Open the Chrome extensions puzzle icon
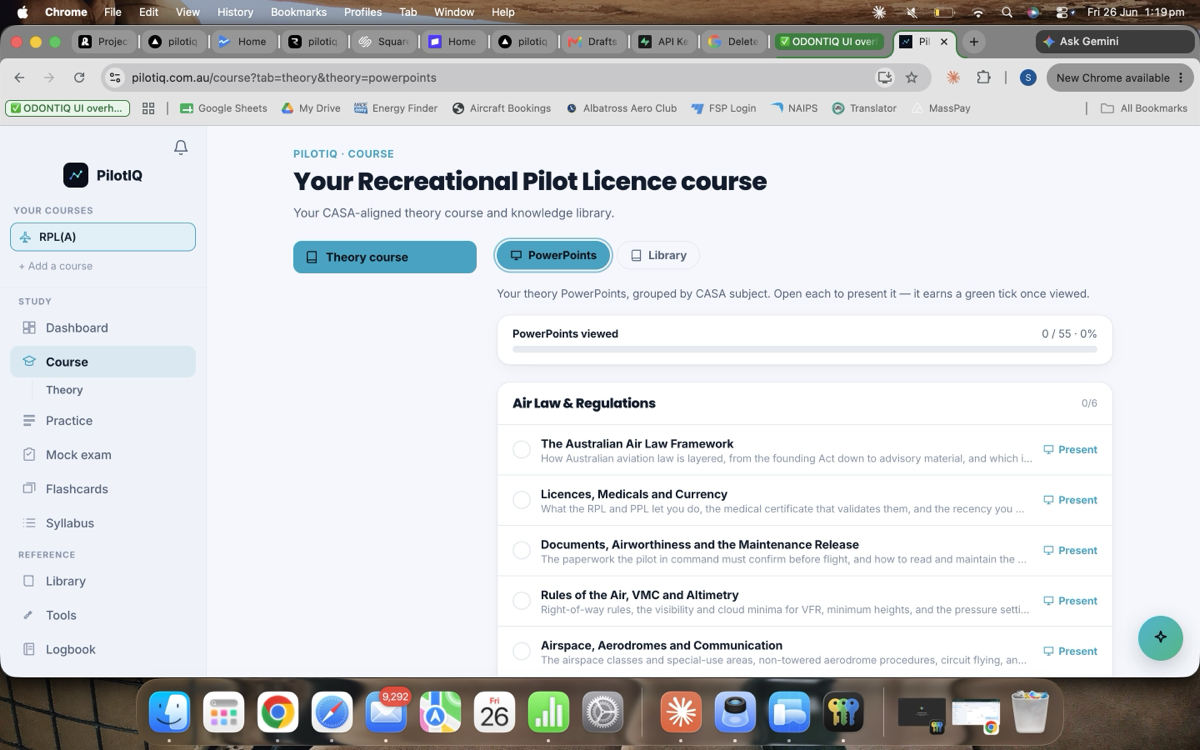This screenshot has width=1200, height=750. pos(984,77)
